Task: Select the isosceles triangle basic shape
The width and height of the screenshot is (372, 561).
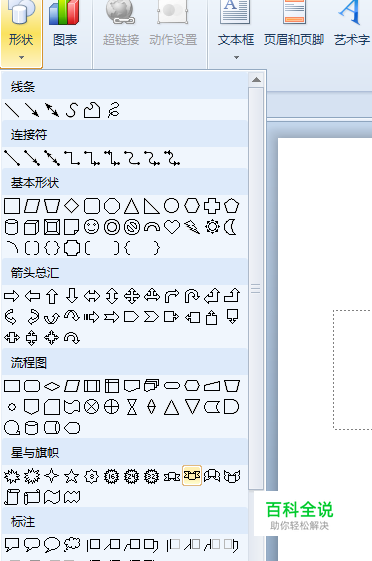Action: pyautogui.click(x=131, y=206)
